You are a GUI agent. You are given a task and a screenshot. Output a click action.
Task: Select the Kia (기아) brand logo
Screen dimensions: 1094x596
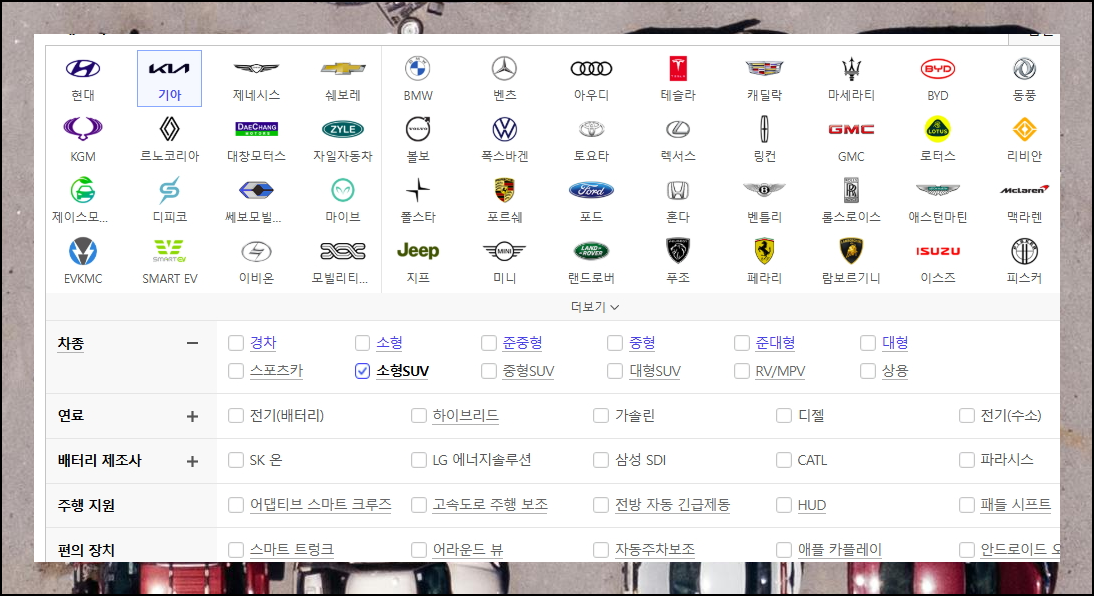pos(170,69)
